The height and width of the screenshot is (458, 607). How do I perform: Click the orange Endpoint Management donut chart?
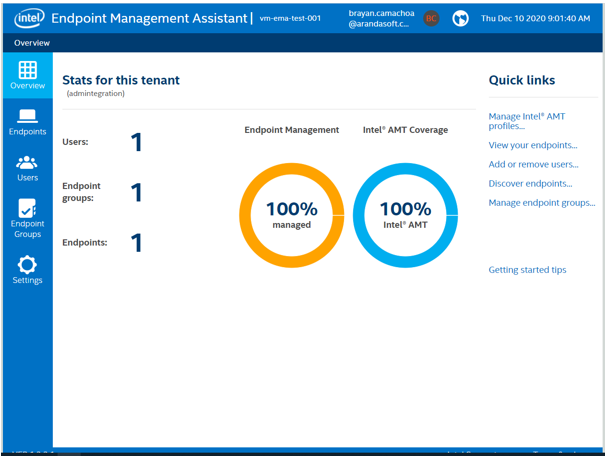pyautogui.click(x=291, y=215)
